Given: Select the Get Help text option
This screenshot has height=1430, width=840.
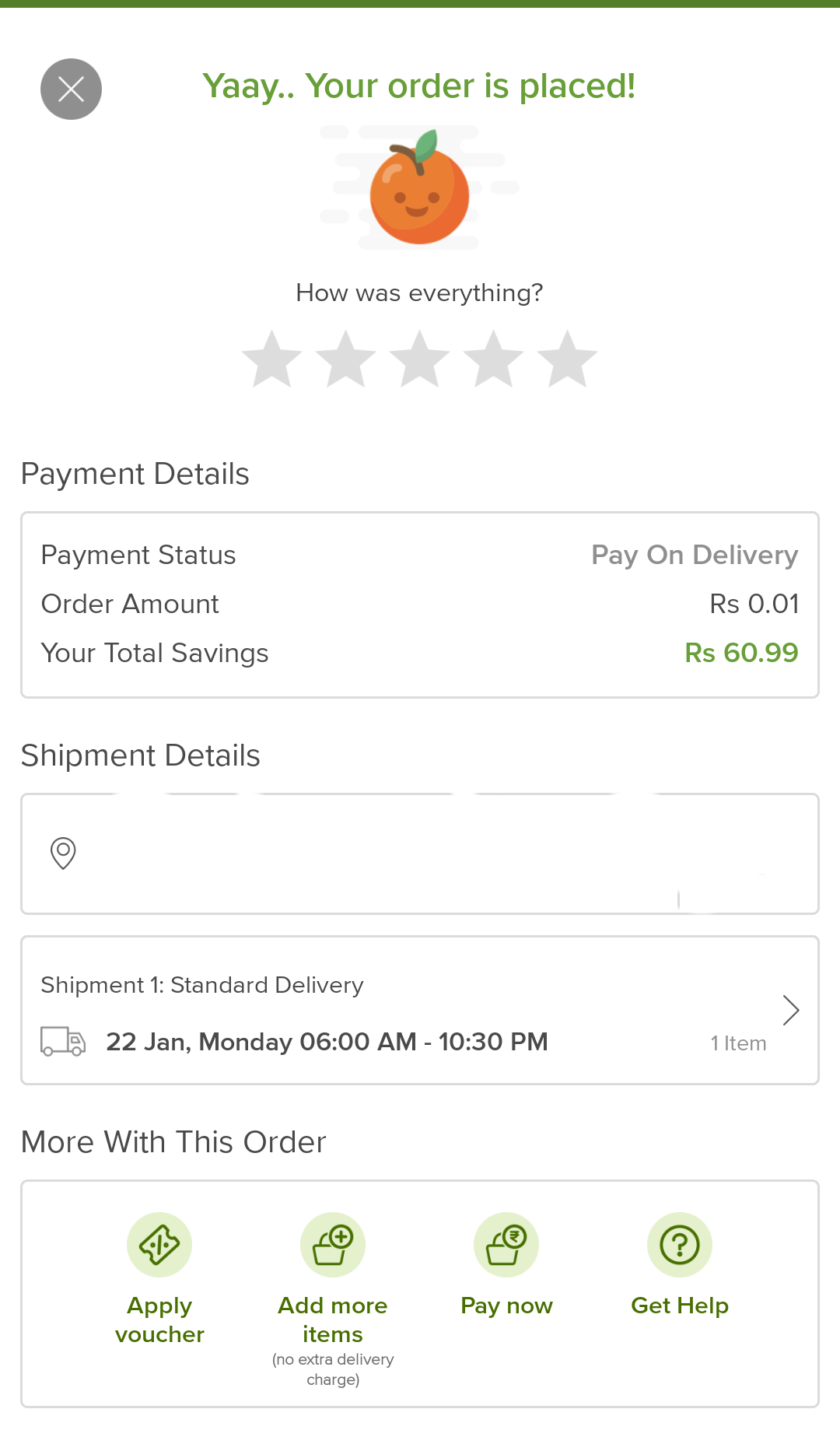Looking at the screenshot, I should [680, 1306].
